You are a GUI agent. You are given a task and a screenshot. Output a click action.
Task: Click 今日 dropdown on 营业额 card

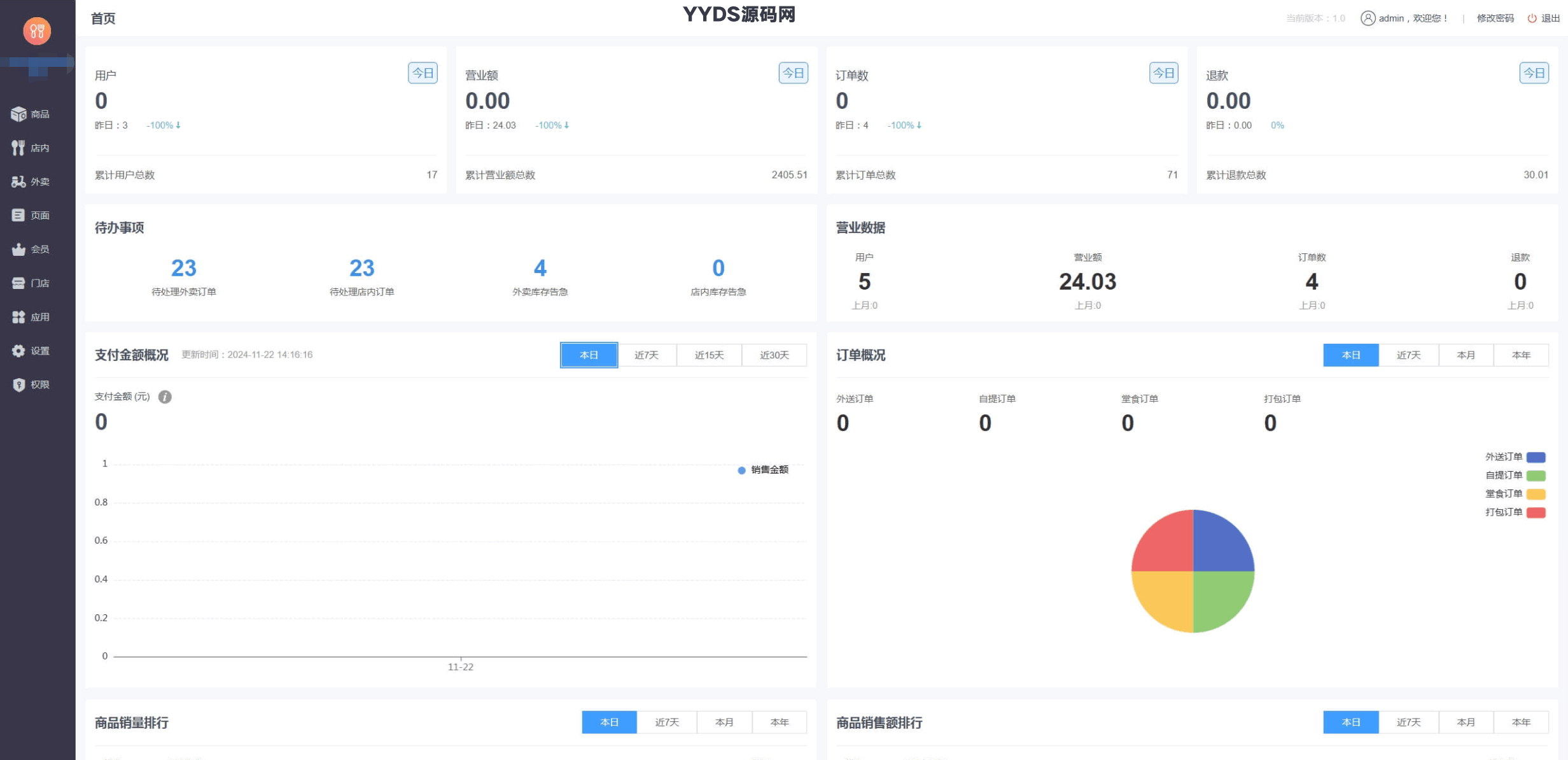(x=793, y=73)
